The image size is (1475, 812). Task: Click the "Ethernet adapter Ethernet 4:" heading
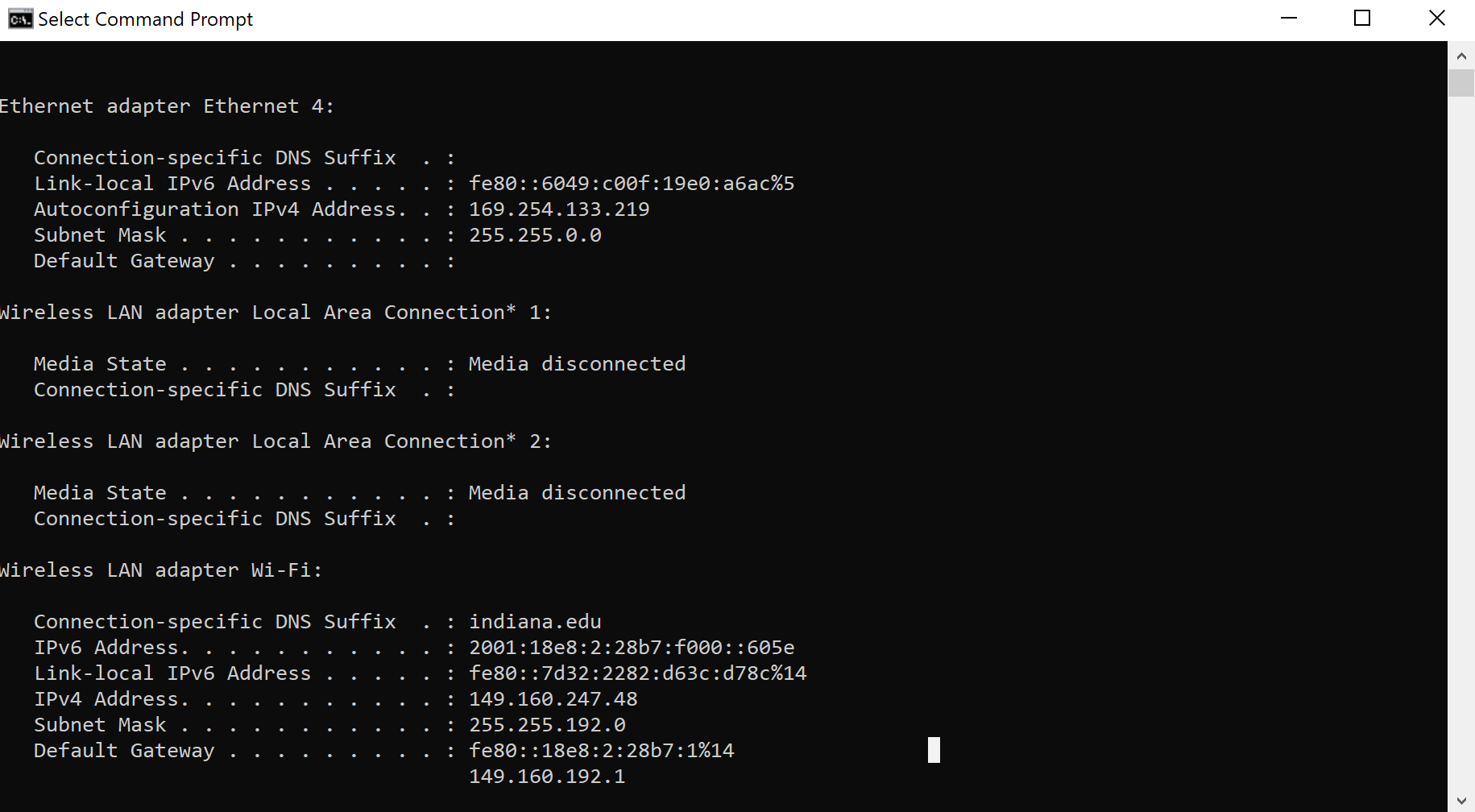point(167,106)
